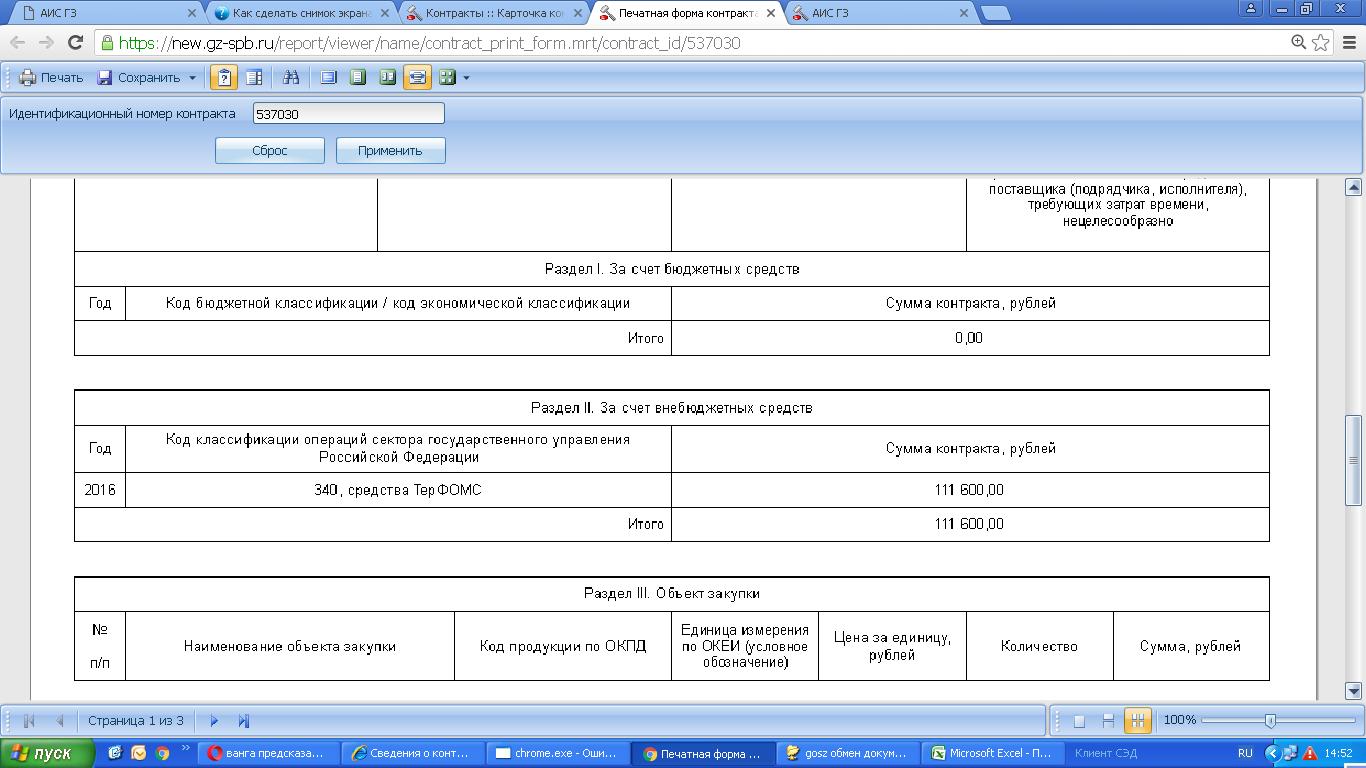
Task: Close the Контракты :: Карточка tab
Action: (x=577, y=13)
